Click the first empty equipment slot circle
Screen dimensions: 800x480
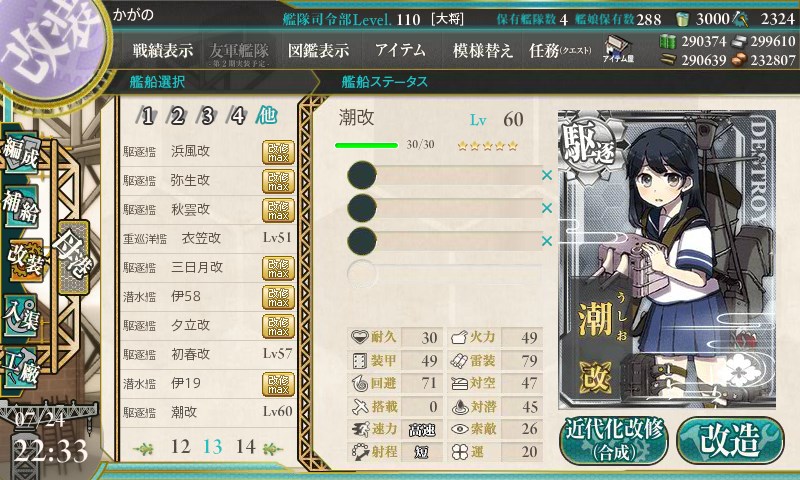point(362,175)
